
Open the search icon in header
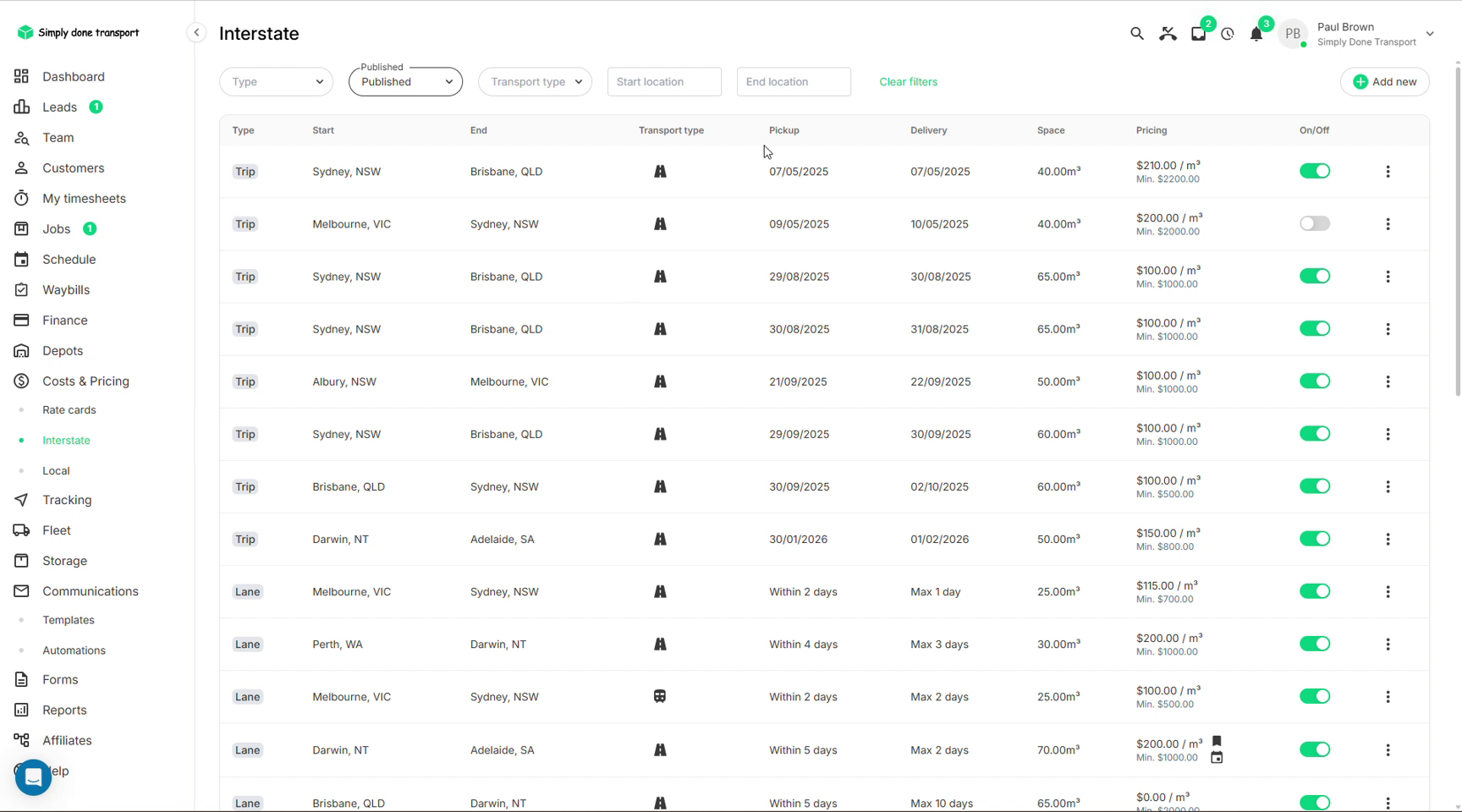pos(1136,34)
